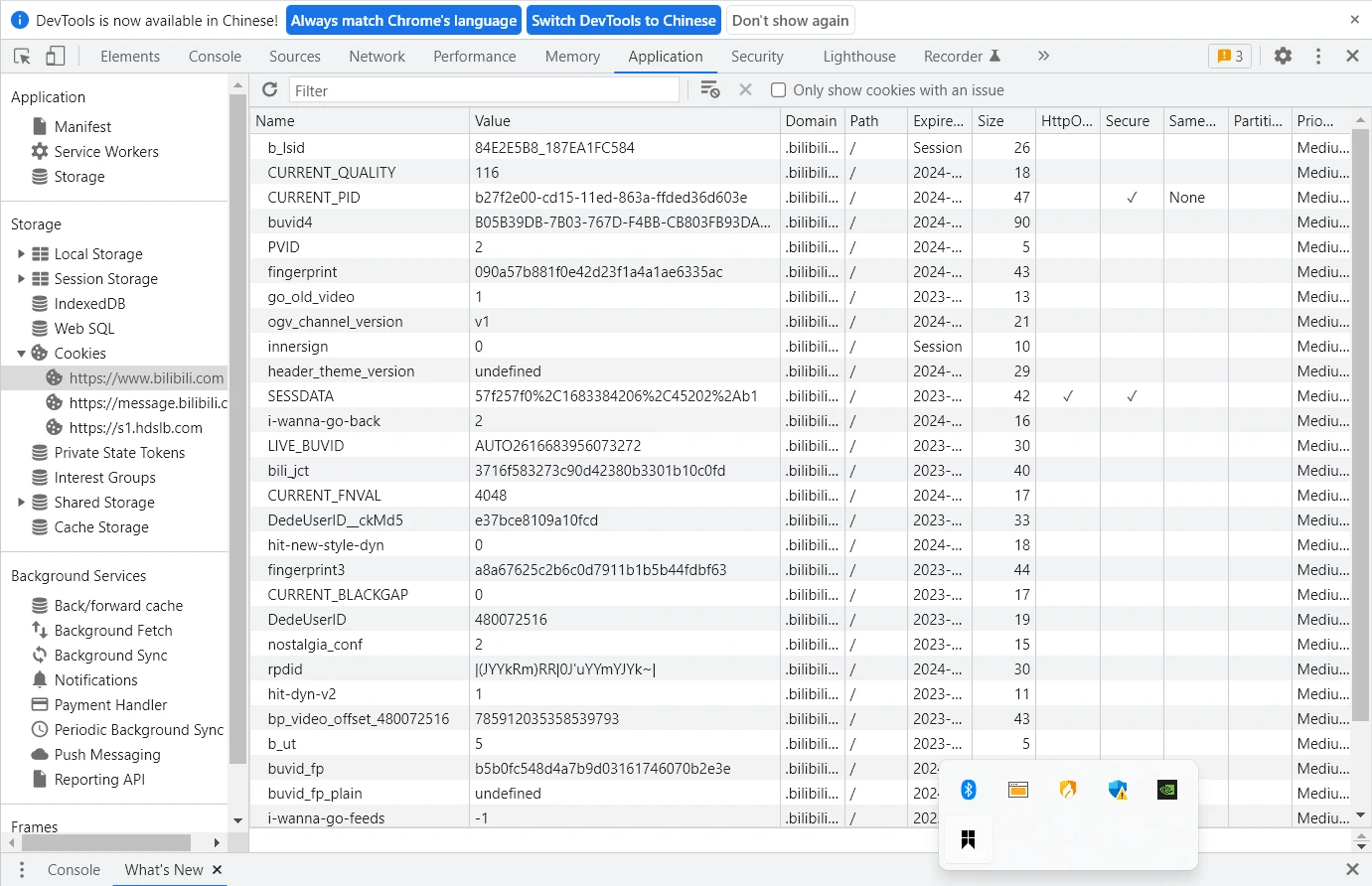Click Switch DevTools to Chinese button
This screenshot has height=886, width=1372.
point(624,20)
